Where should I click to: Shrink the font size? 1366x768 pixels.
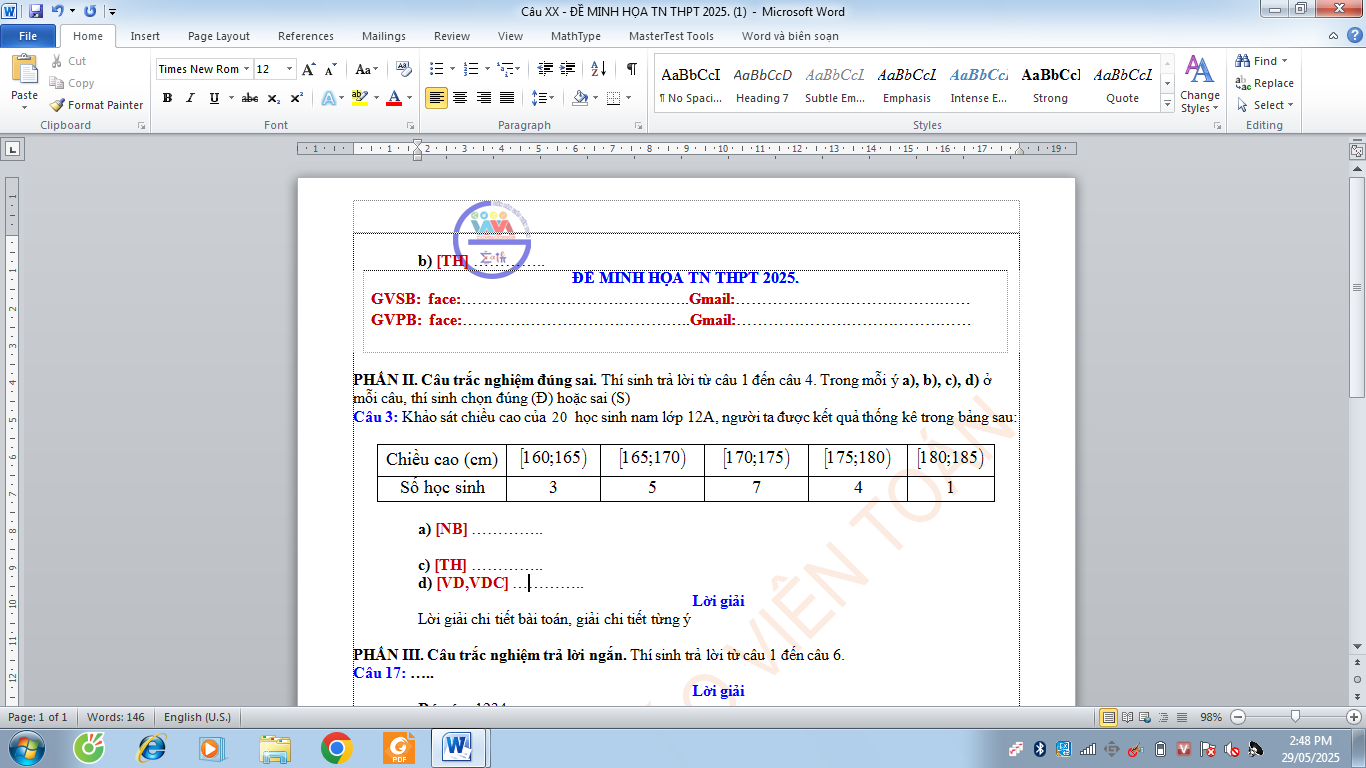click(329, 69)
